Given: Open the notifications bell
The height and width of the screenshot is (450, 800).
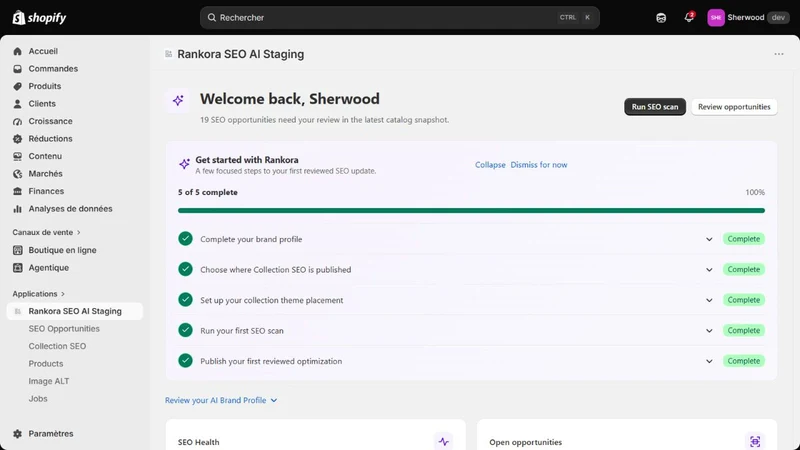Looking at the screenshot, I should coord(689,17).
